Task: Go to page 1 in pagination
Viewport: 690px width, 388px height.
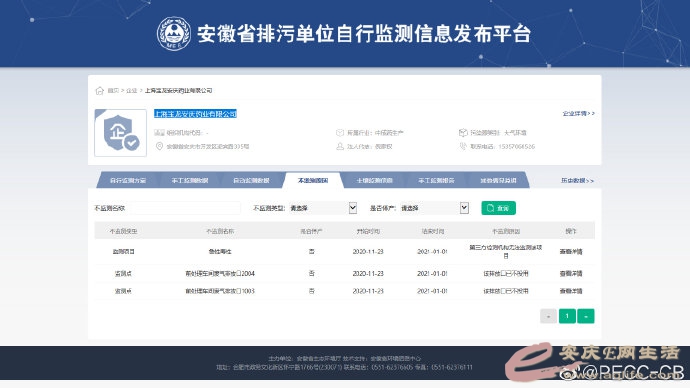Action: (567, 316)
